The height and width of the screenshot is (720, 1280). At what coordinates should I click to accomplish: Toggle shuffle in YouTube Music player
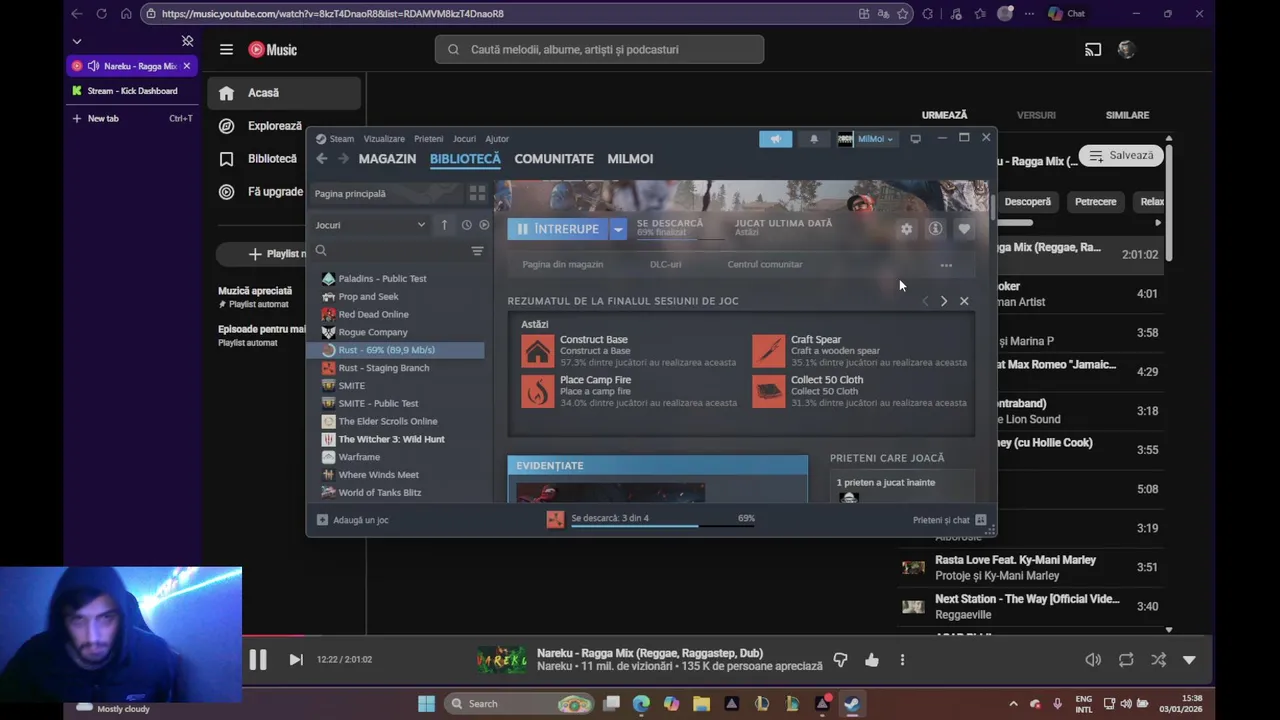[1158, 660]
